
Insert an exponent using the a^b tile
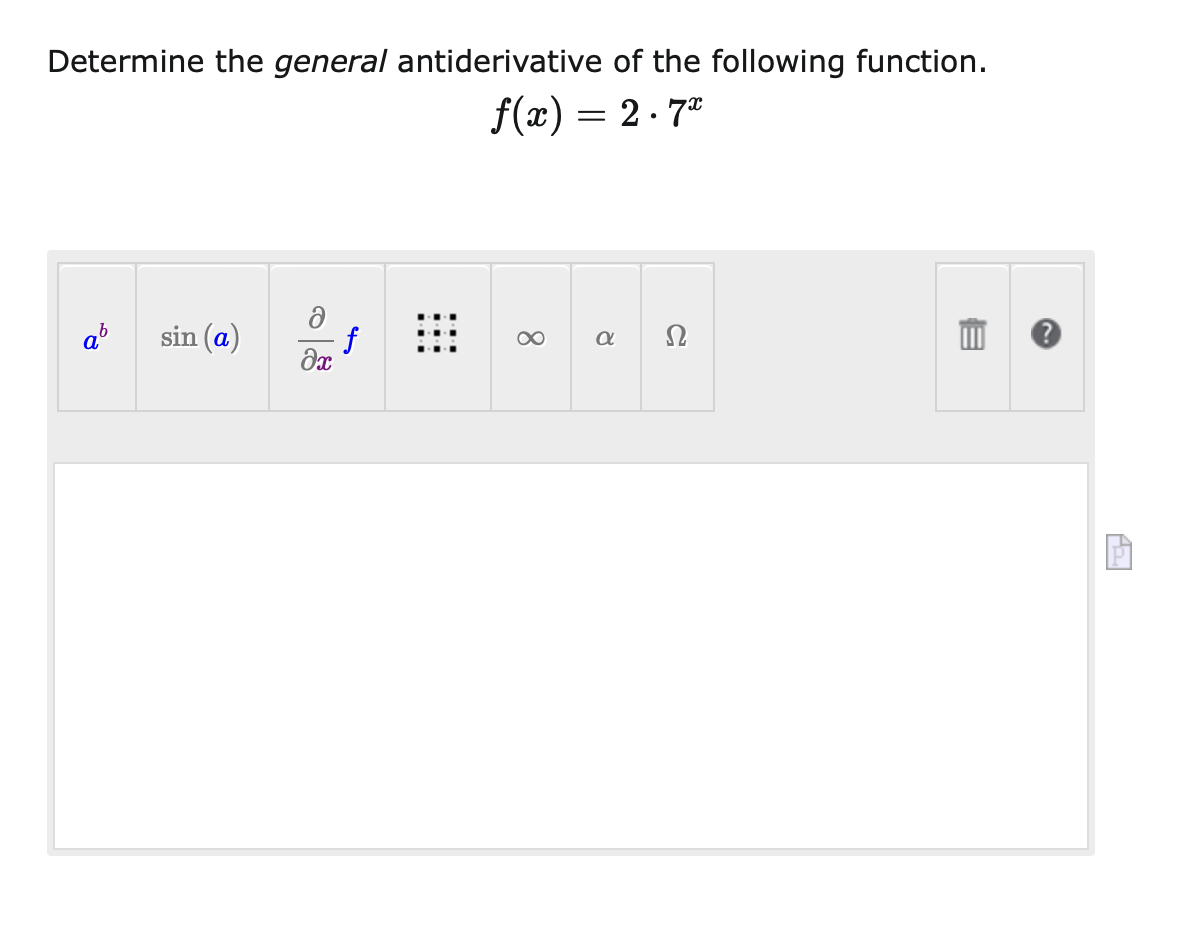[x=95, y=337]
